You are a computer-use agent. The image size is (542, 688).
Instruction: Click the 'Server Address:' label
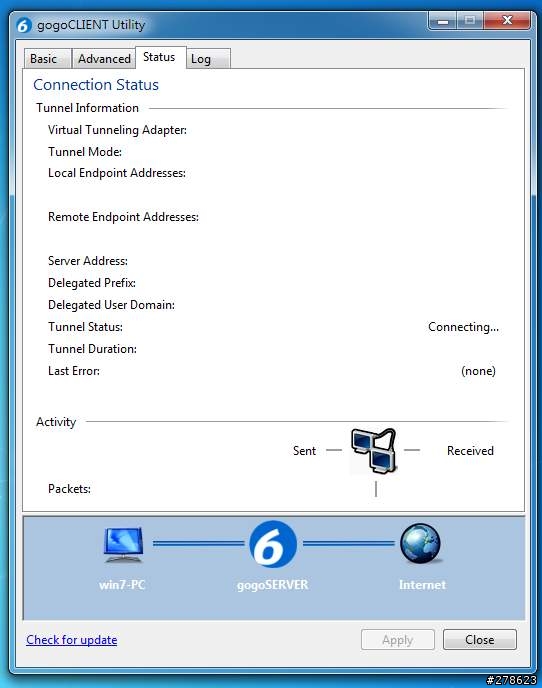tap(88, 261)
